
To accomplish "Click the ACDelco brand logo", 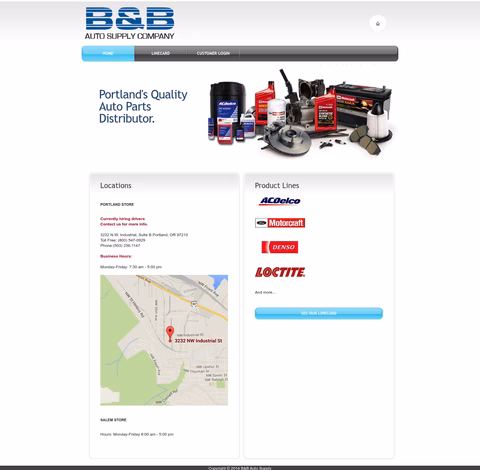I will [280, 201].
